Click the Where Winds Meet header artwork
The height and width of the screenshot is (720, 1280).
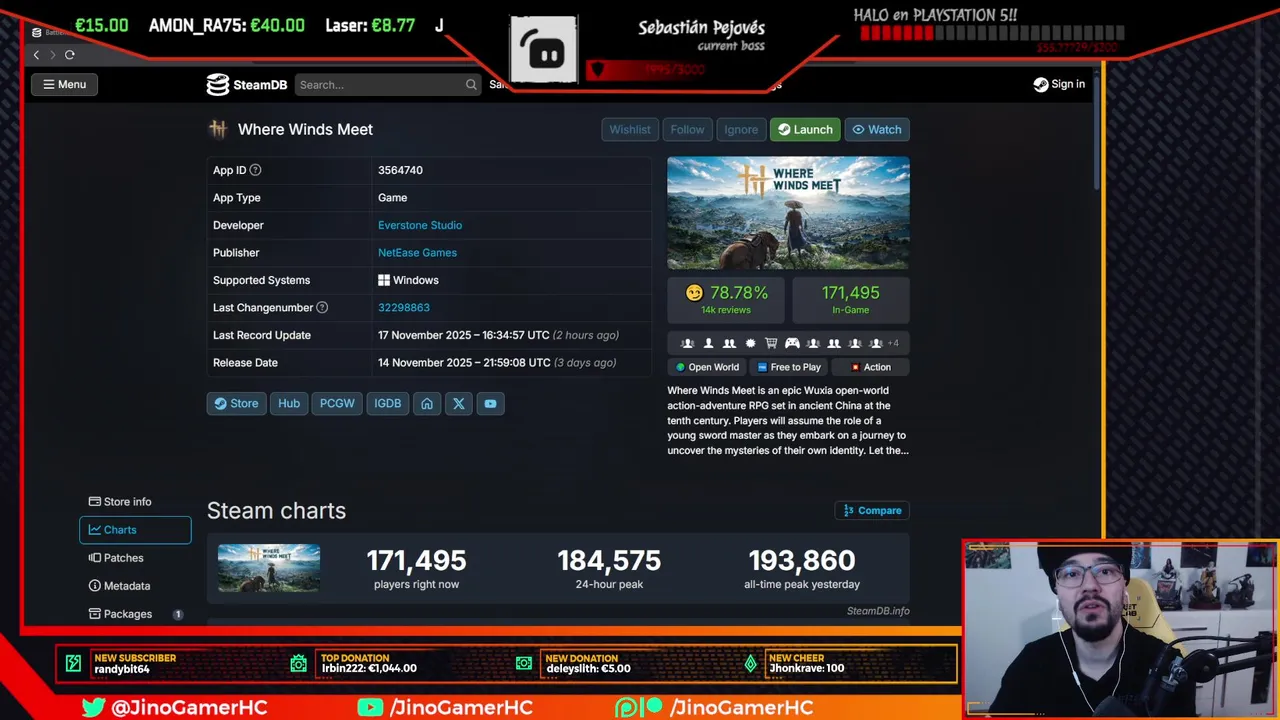[788, 213]
